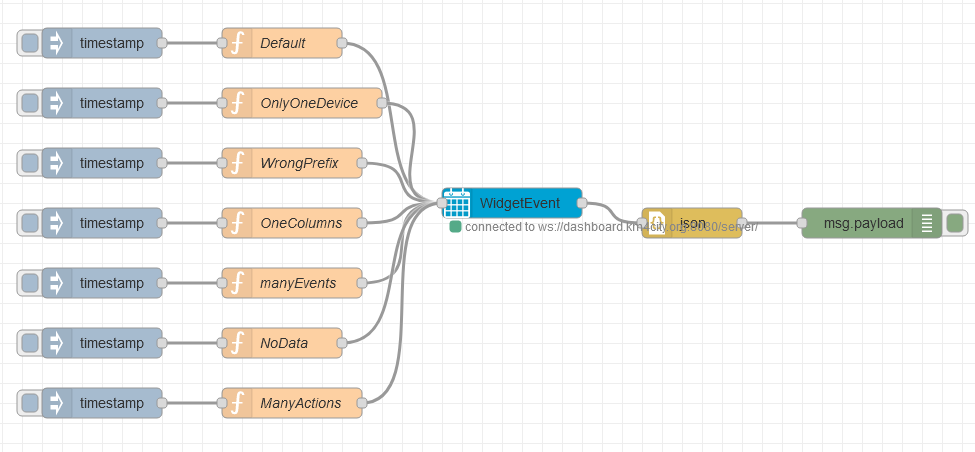Click the function icon on Default node
This screenshot has width=975, height=452.
tap(238, 43)
